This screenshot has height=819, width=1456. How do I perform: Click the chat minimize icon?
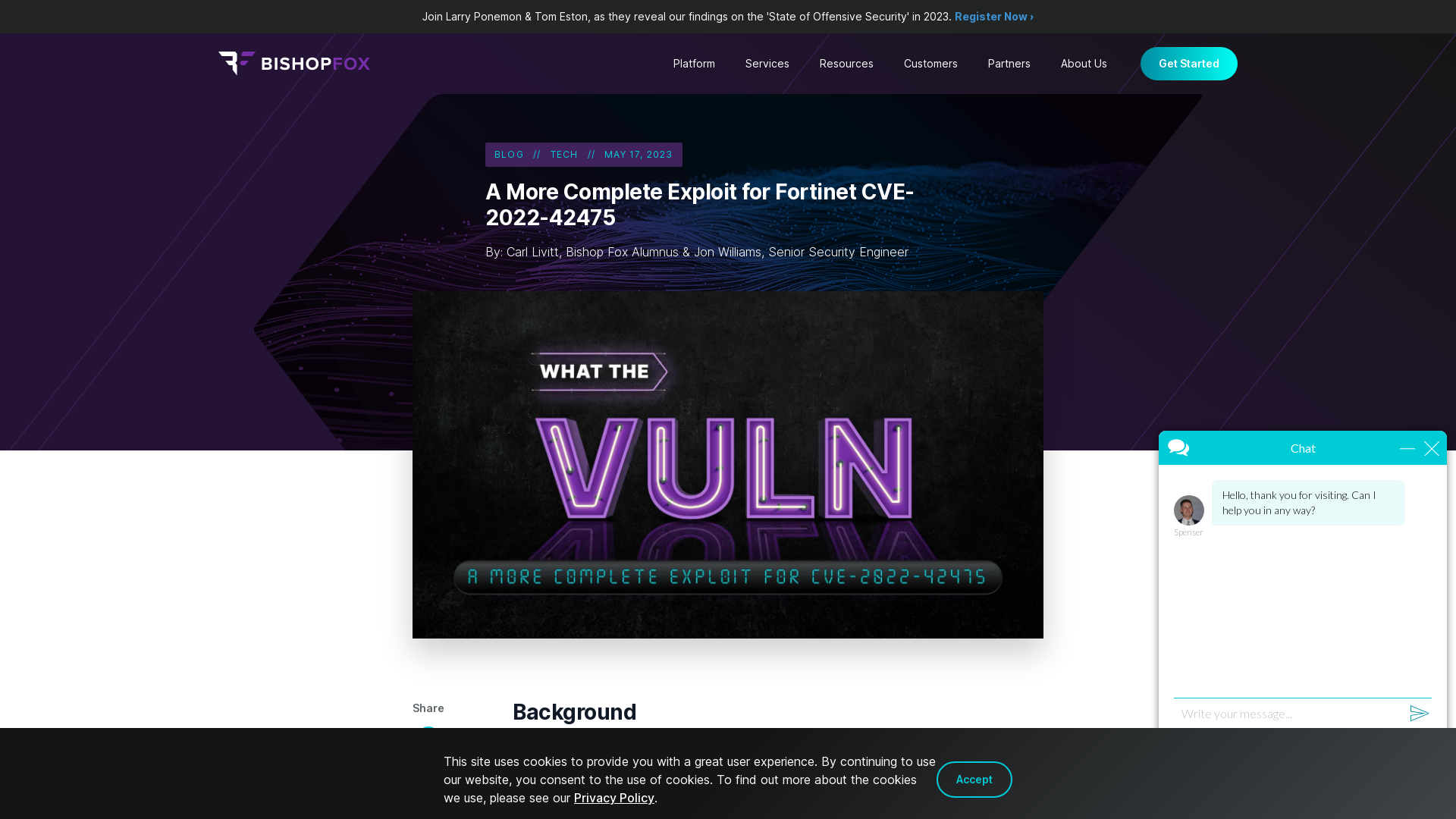pyautogui.click(x=1407, y=447)
